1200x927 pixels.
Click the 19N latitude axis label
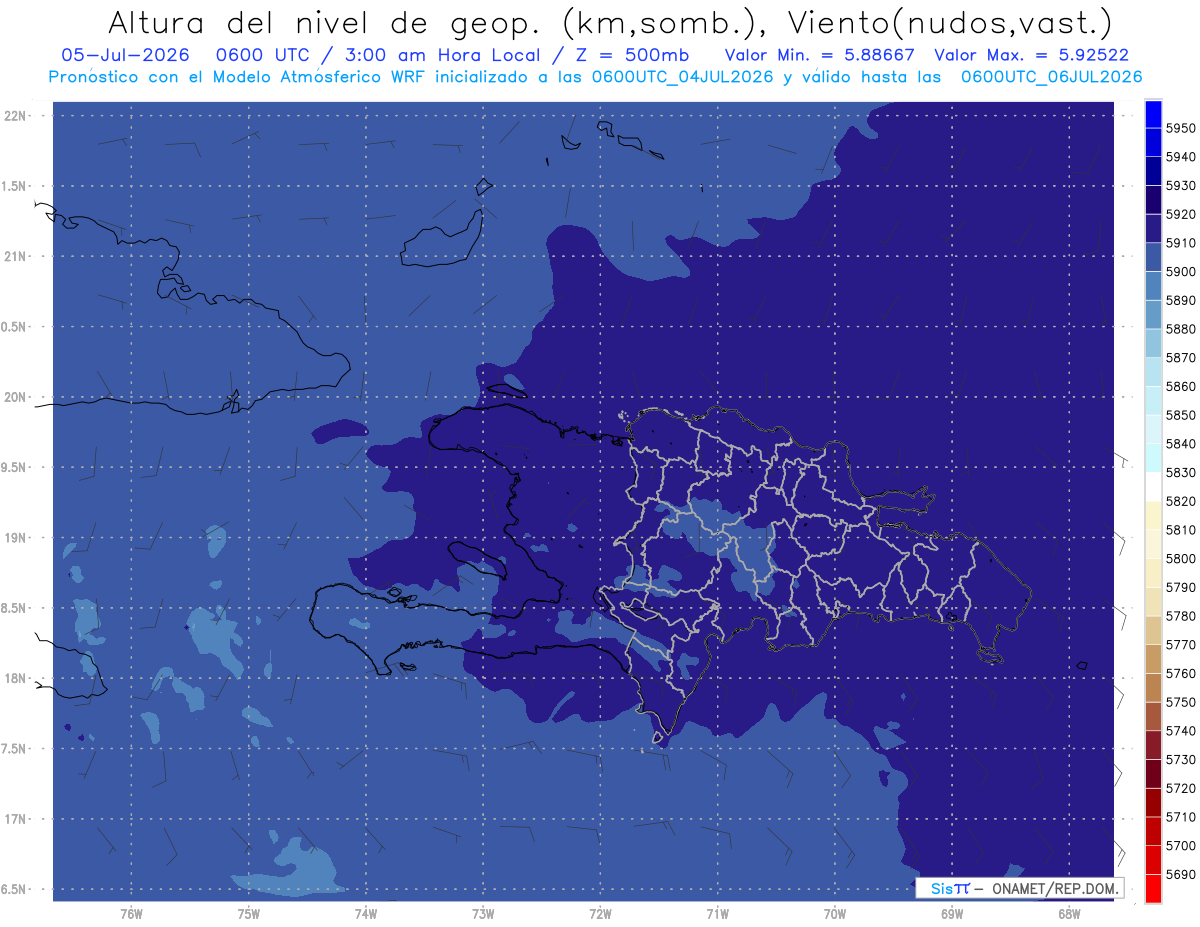point(16,538)
